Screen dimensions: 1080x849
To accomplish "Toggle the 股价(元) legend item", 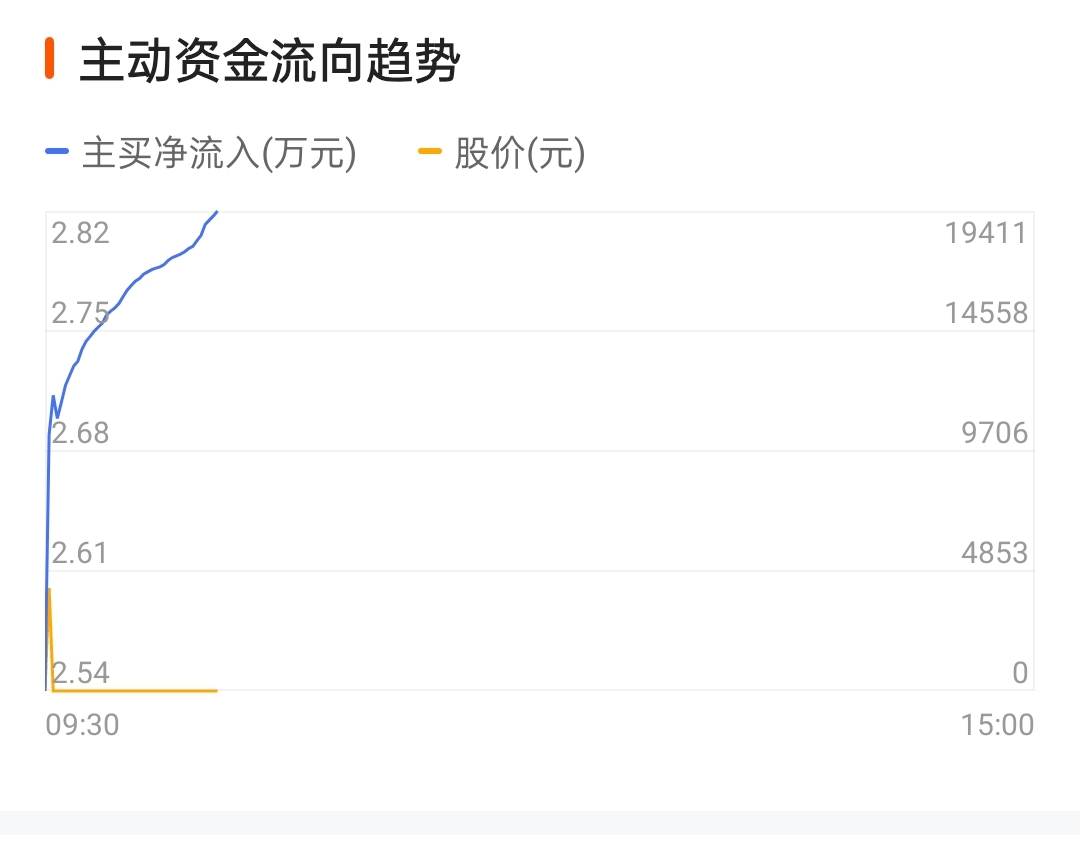I will pos(502,152).
